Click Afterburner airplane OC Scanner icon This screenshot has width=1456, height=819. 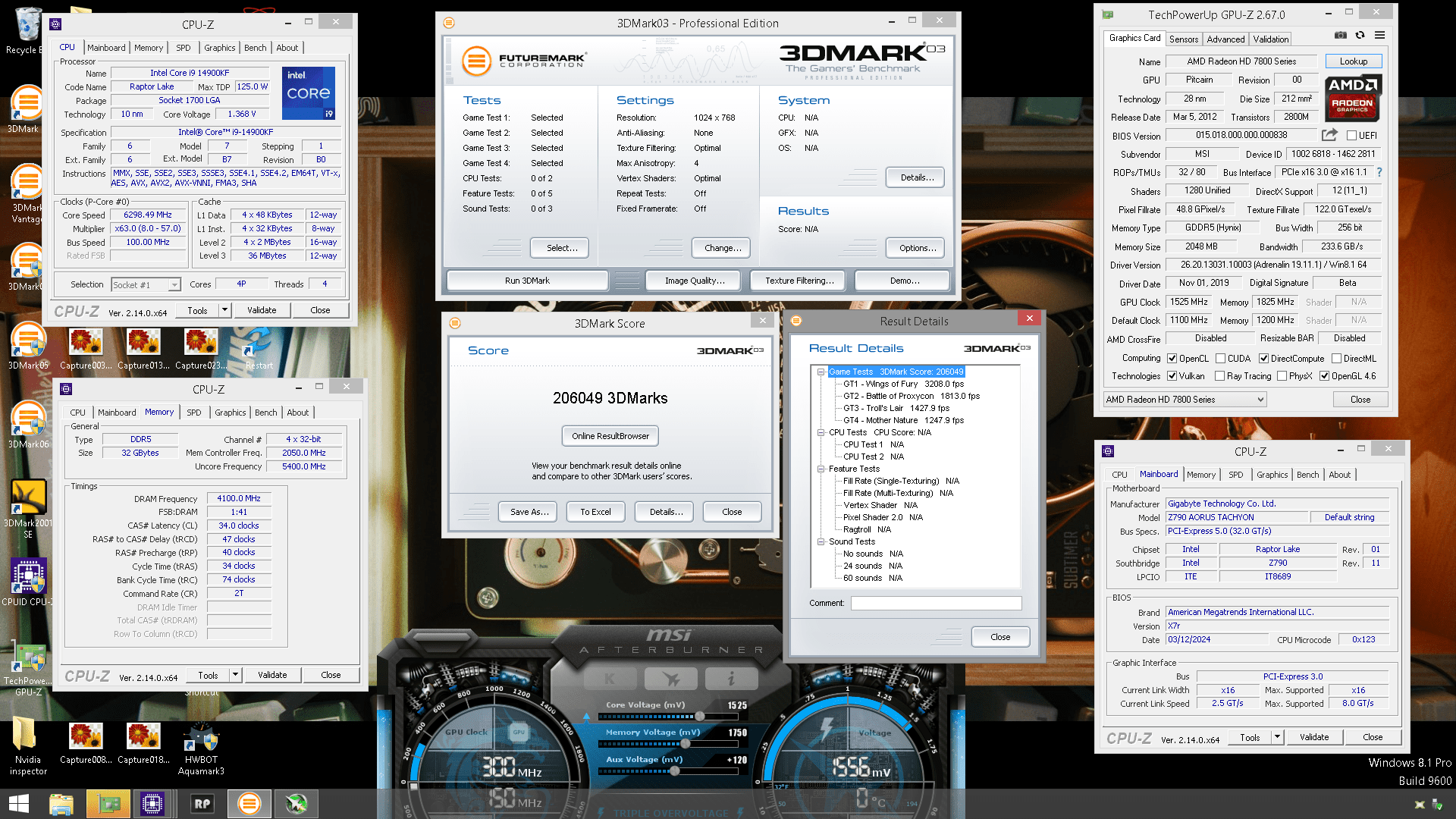670,679
